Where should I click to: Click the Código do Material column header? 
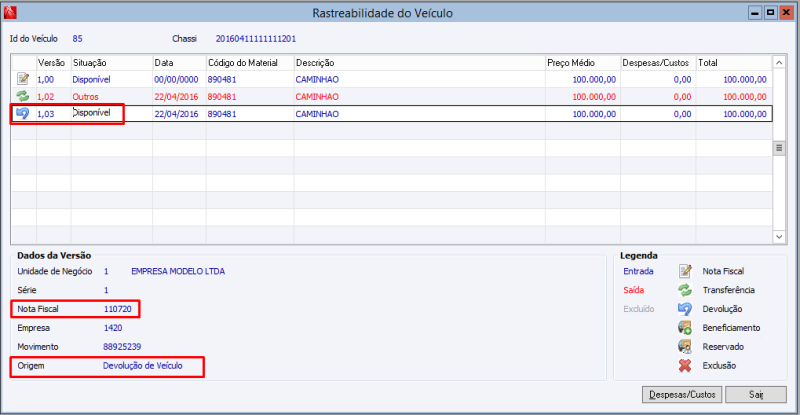coord(250,63)
